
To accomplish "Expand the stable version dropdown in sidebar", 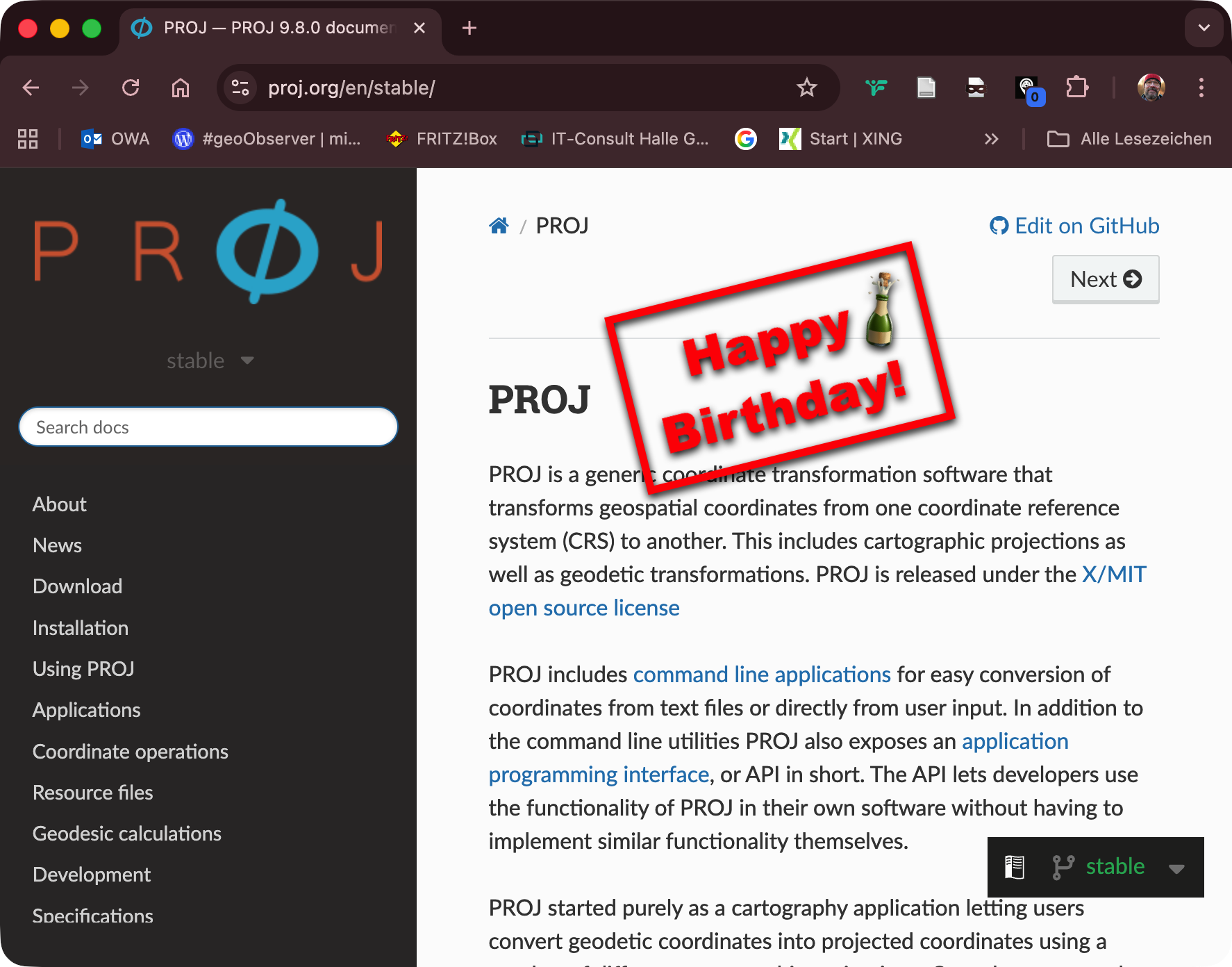I will coord(210,361).
